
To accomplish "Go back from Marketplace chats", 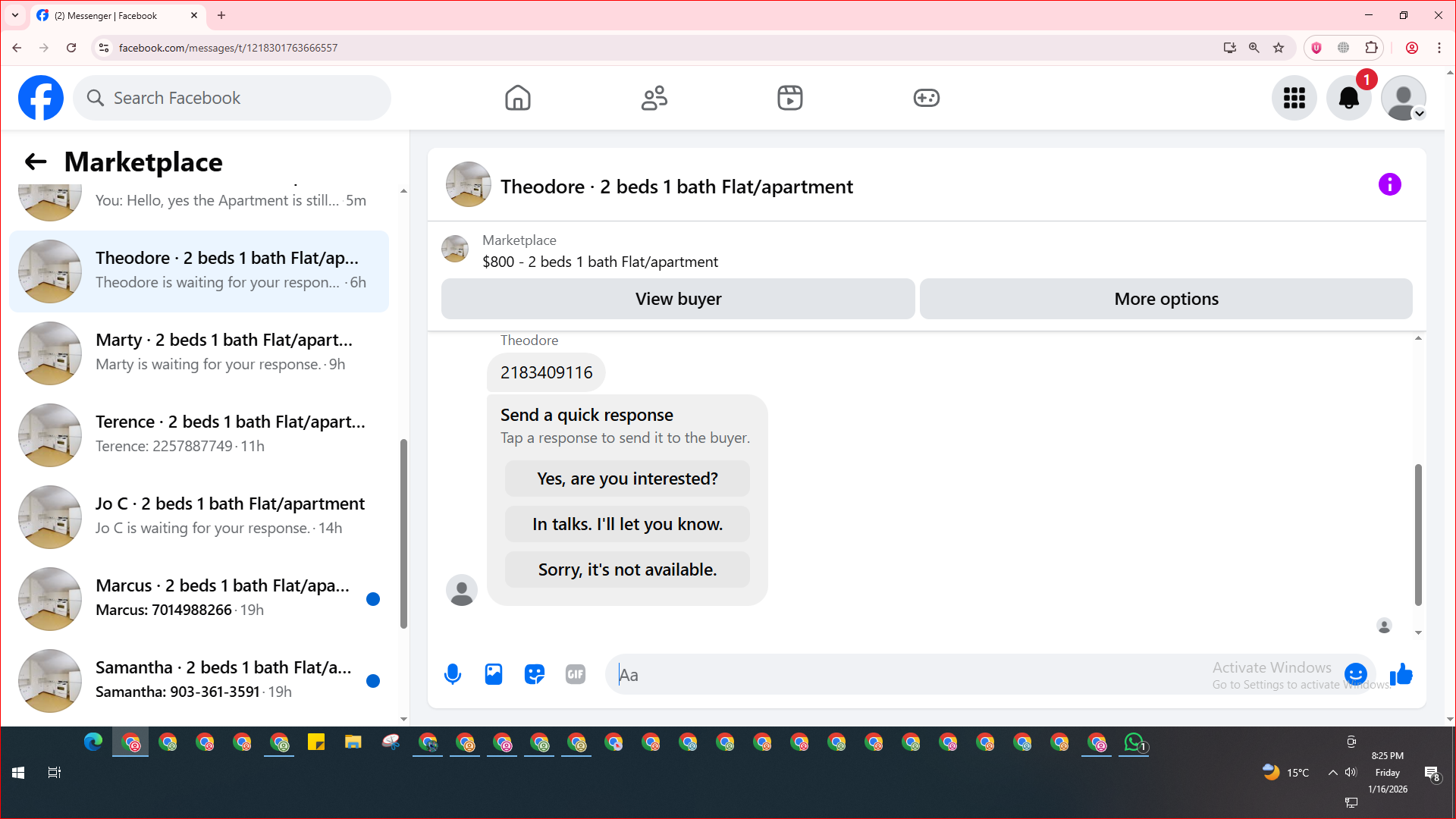I will (x=36, y=162).
